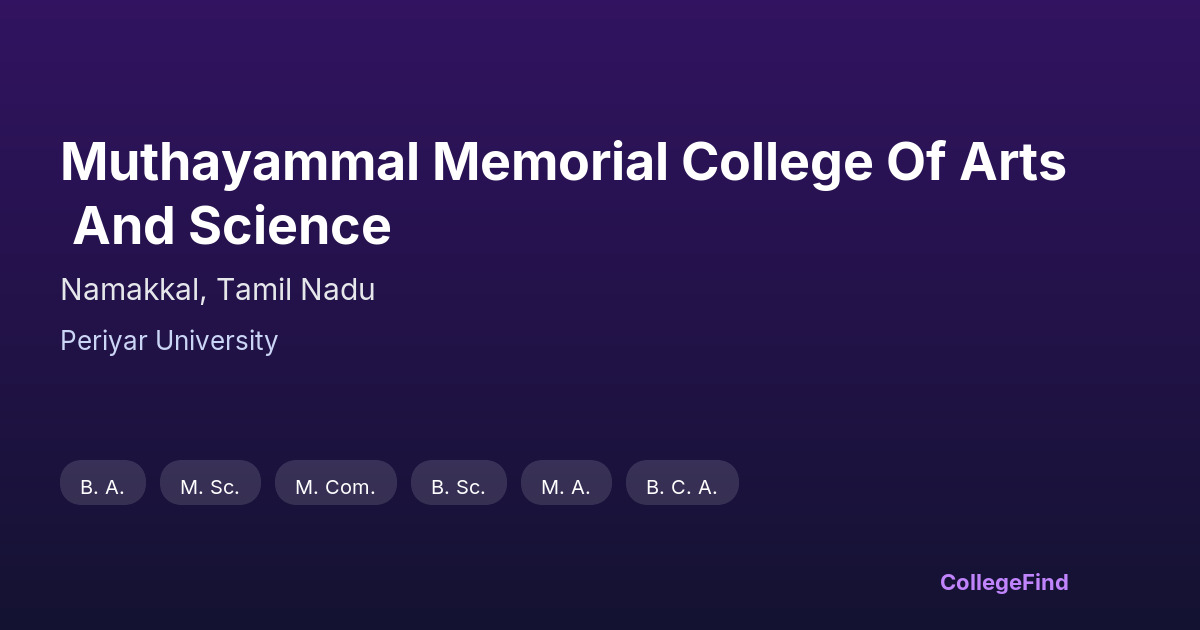Click the Namakkal city name
Viewport: 1200px width, 630px height.
click(x=134, y=290)
